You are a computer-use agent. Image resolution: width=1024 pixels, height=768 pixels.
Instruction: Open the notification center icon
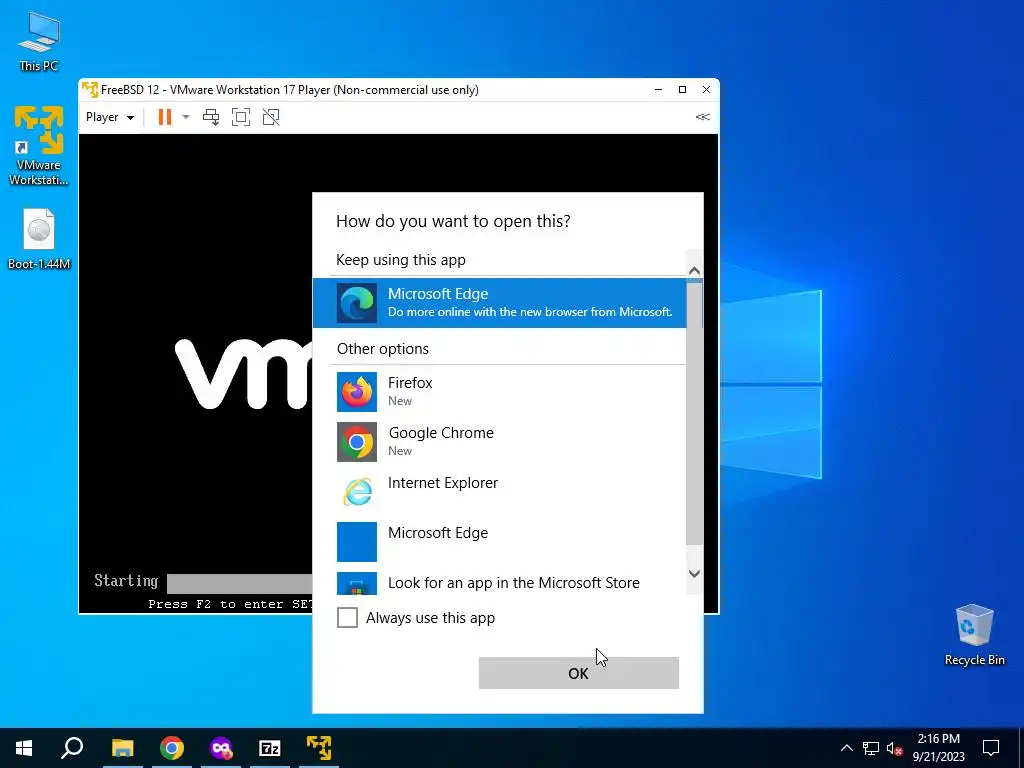(x=991, y=748)
